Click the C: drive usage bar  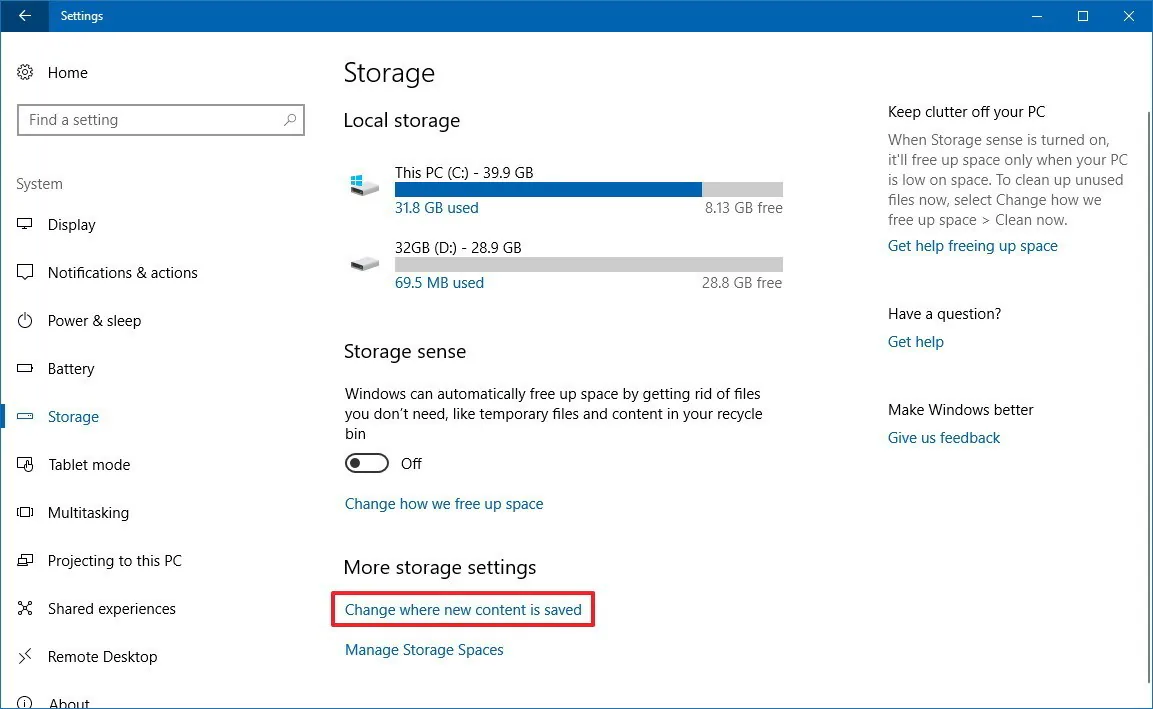(588, 190)
